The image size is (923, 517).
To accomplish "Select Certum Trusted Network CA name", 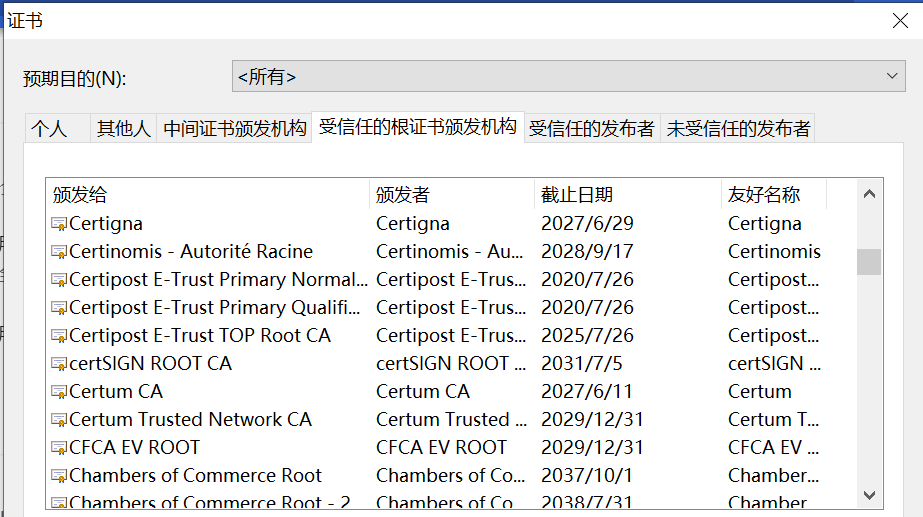I will click(190, 419).
